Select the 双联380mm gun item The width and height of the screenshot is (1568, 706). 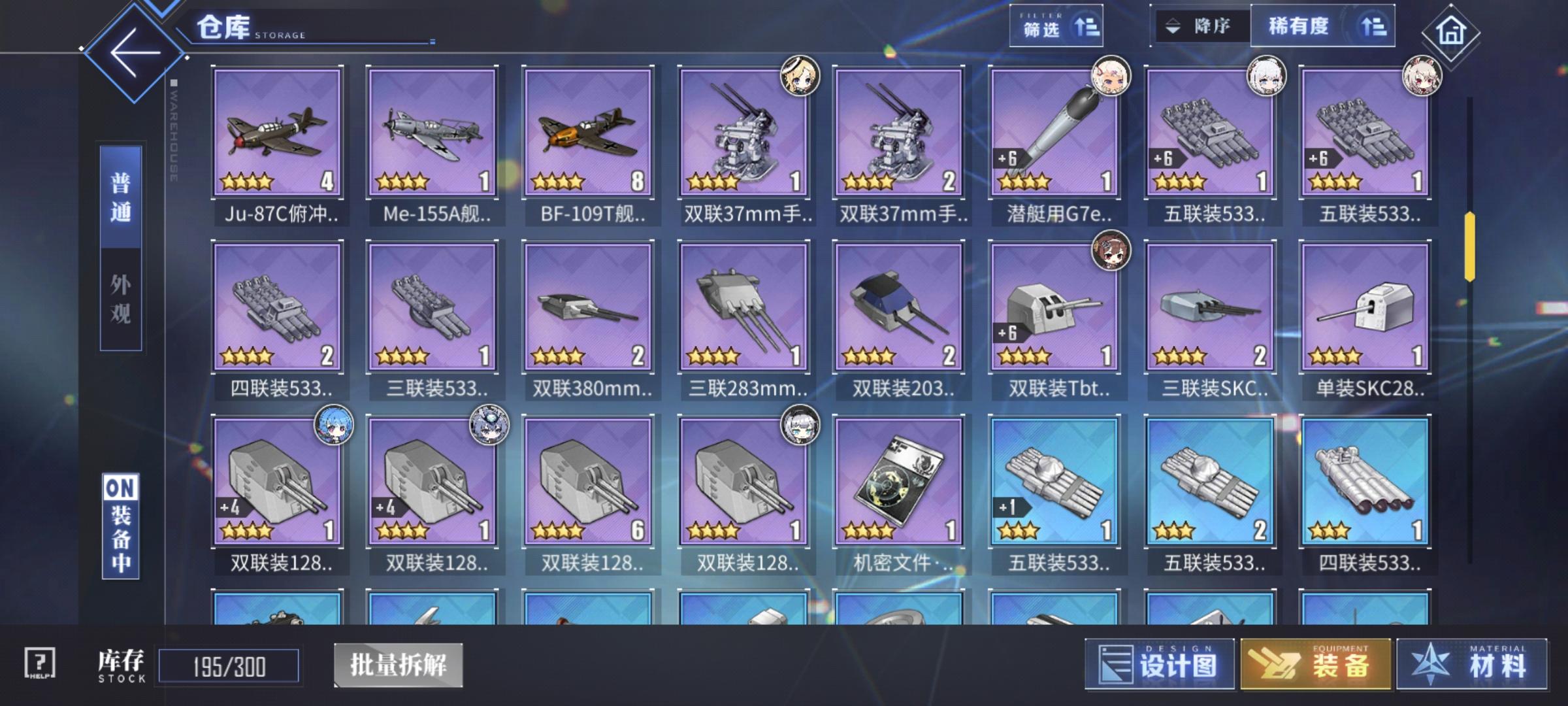pos(589,320)
